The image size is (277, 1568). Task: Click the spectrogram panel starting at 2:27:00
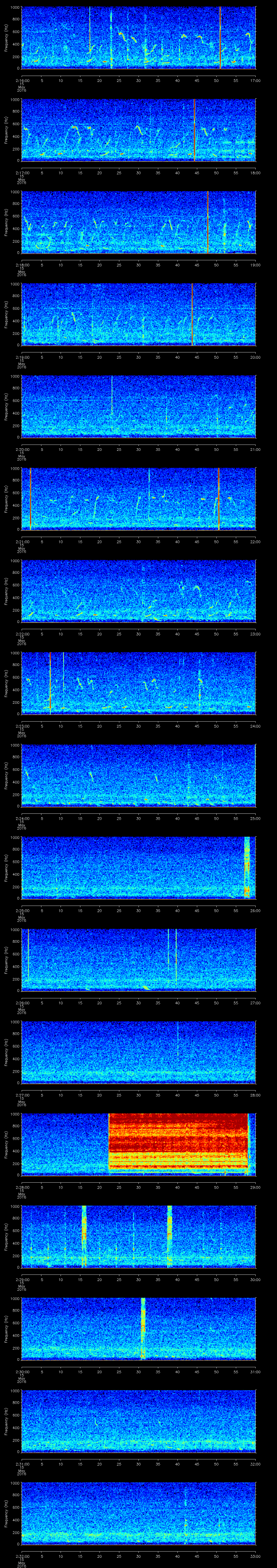(x=139, y=1052)
